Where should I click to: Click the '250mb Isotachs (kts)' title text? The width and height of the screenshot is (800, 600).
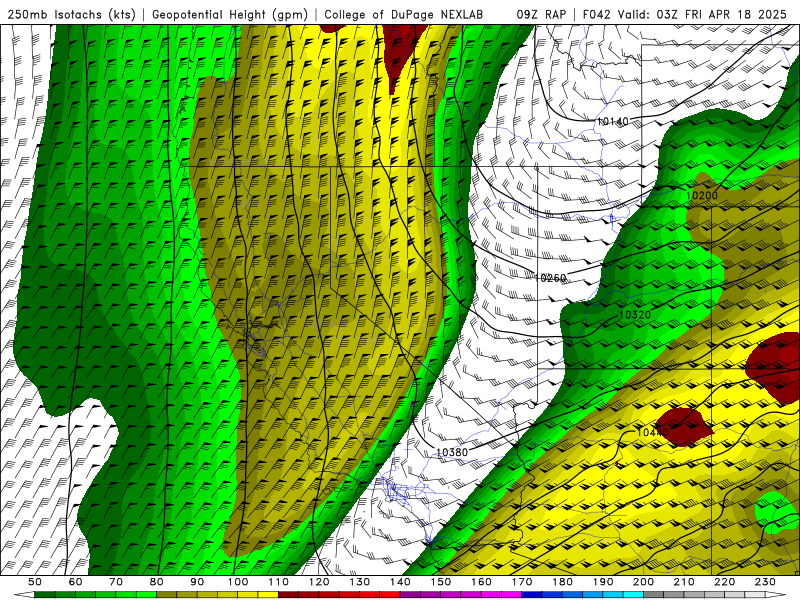(71, 14)
